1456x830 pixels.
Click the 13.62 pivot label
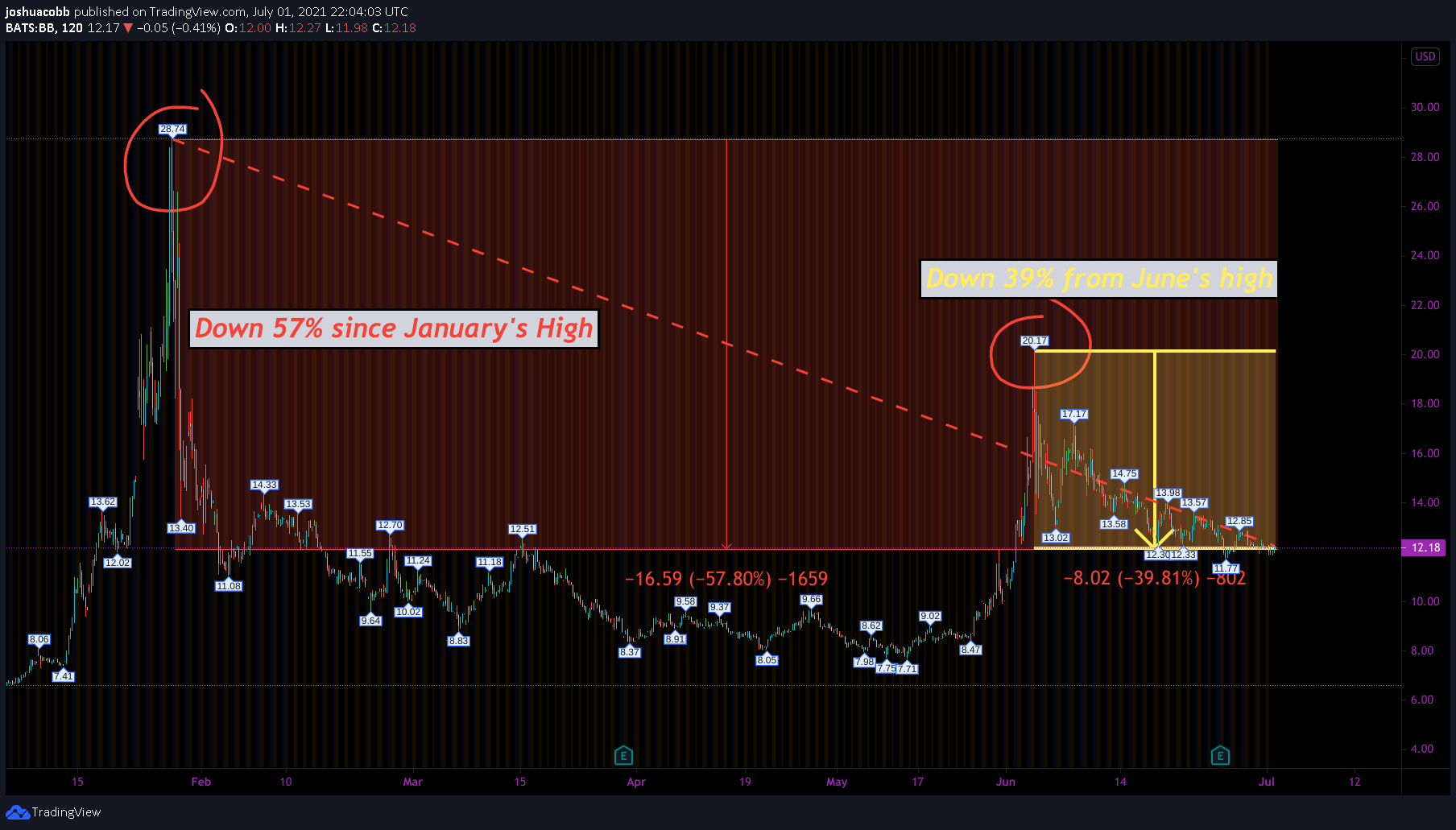[x=103, y=502]
